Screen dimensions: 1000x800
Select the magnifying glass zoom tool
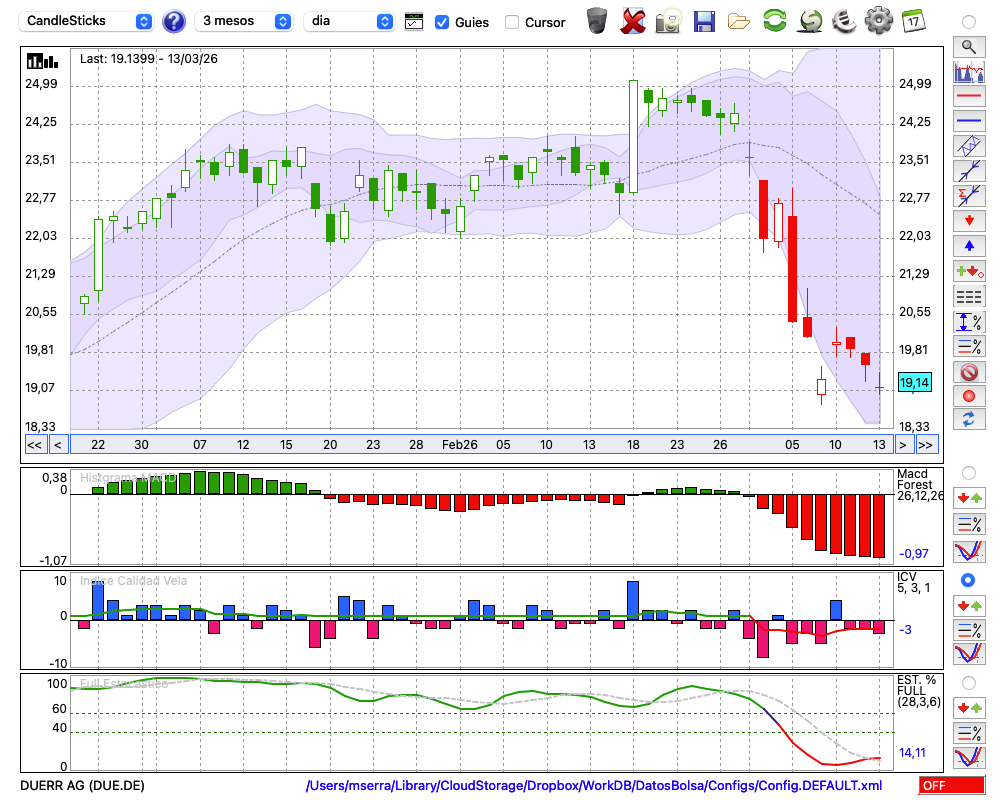click(969, 47)
